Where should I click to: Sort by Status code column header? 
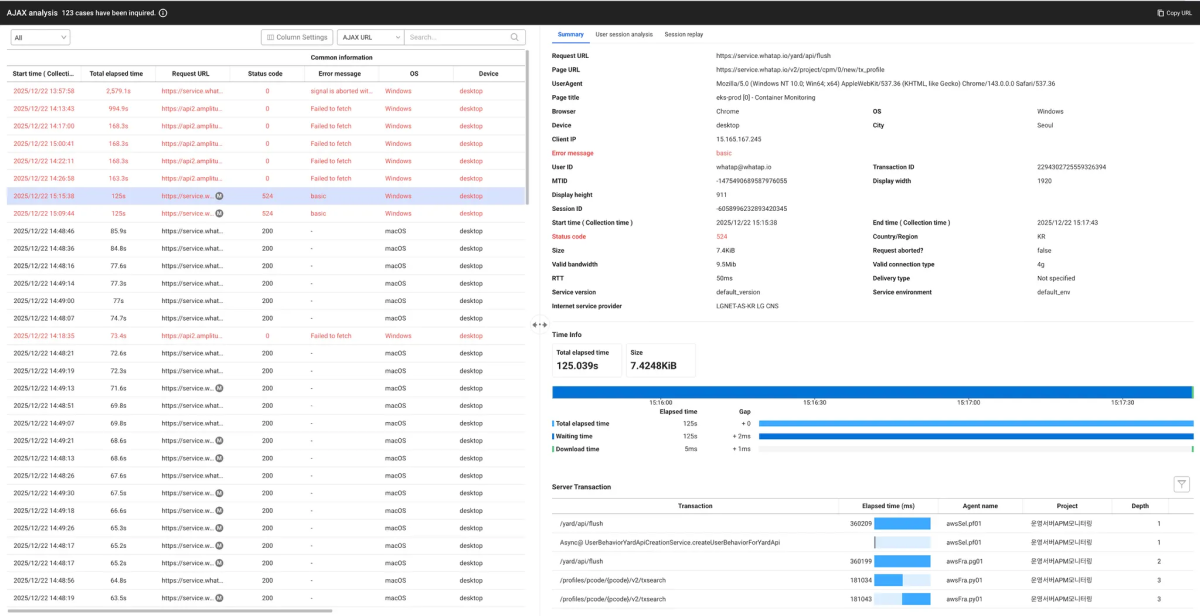click(265, 74)
